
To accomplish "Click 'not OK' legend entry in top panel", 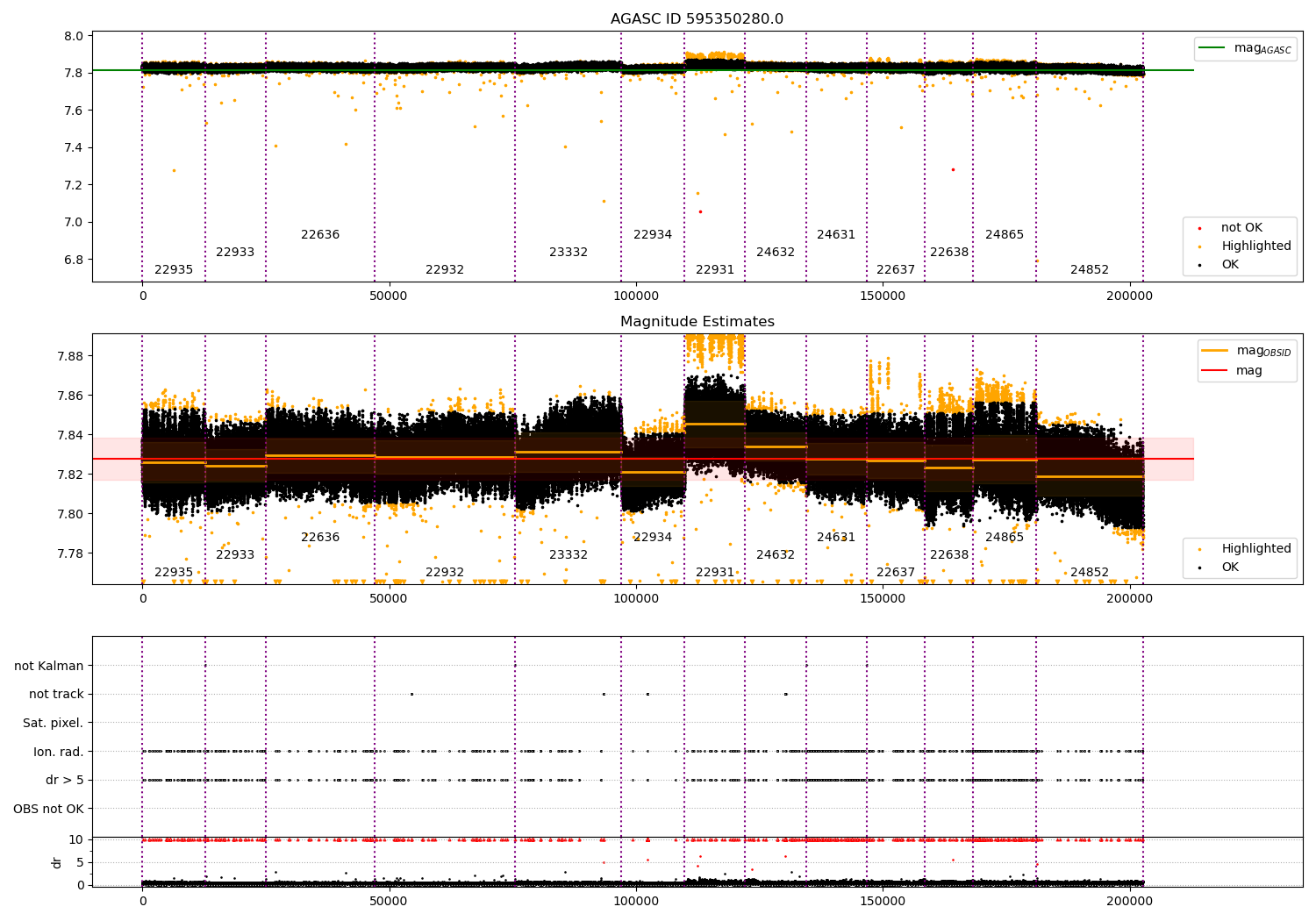I will 1241,228.
